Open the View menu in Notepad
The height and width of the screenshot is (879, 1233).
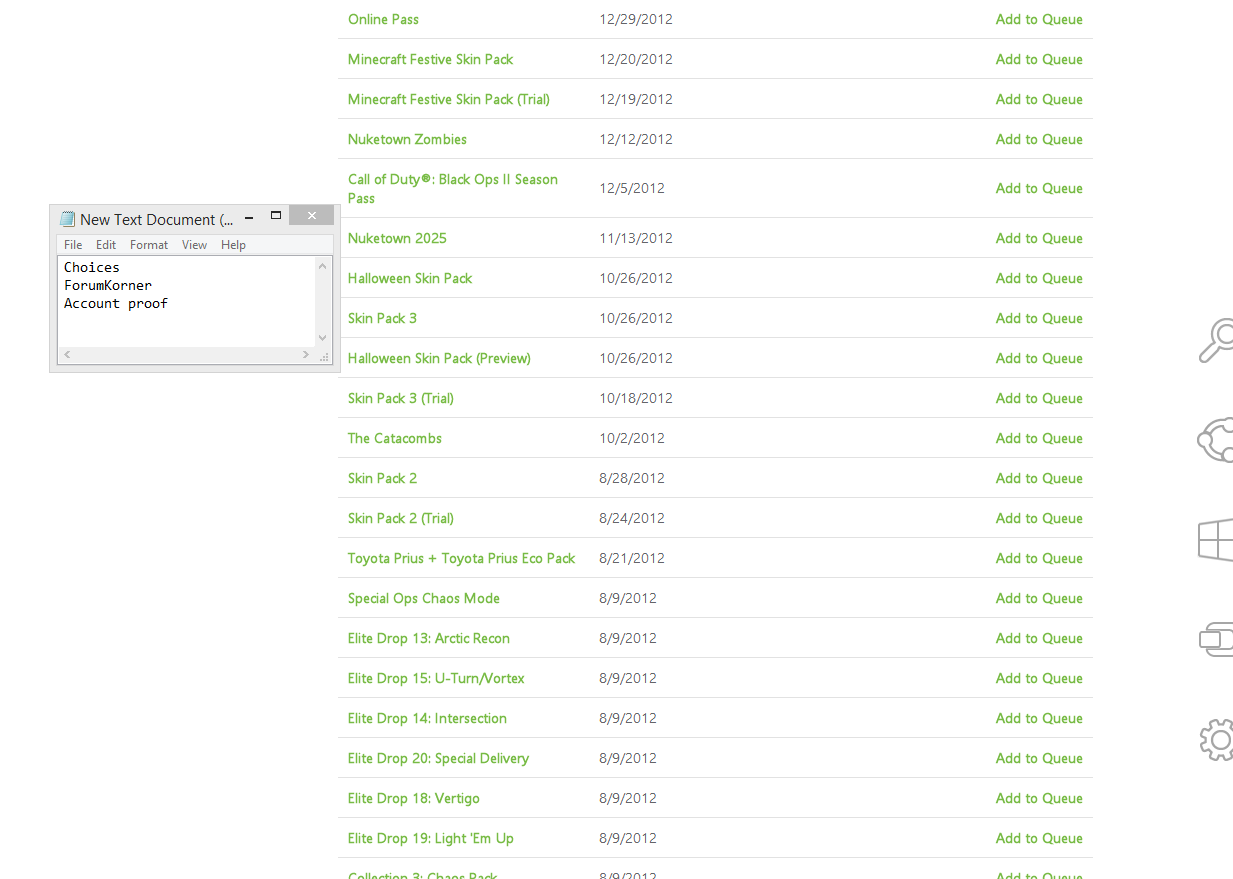coord(194,245)
